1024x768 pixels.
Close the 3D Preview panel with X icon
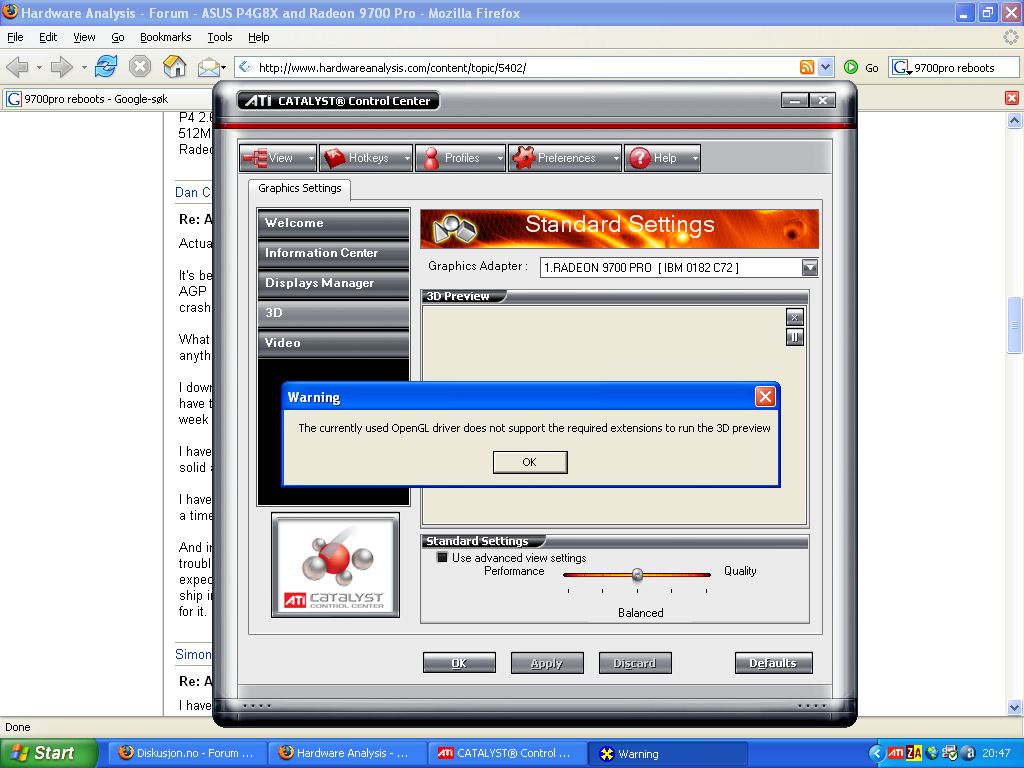pos(794,317)
